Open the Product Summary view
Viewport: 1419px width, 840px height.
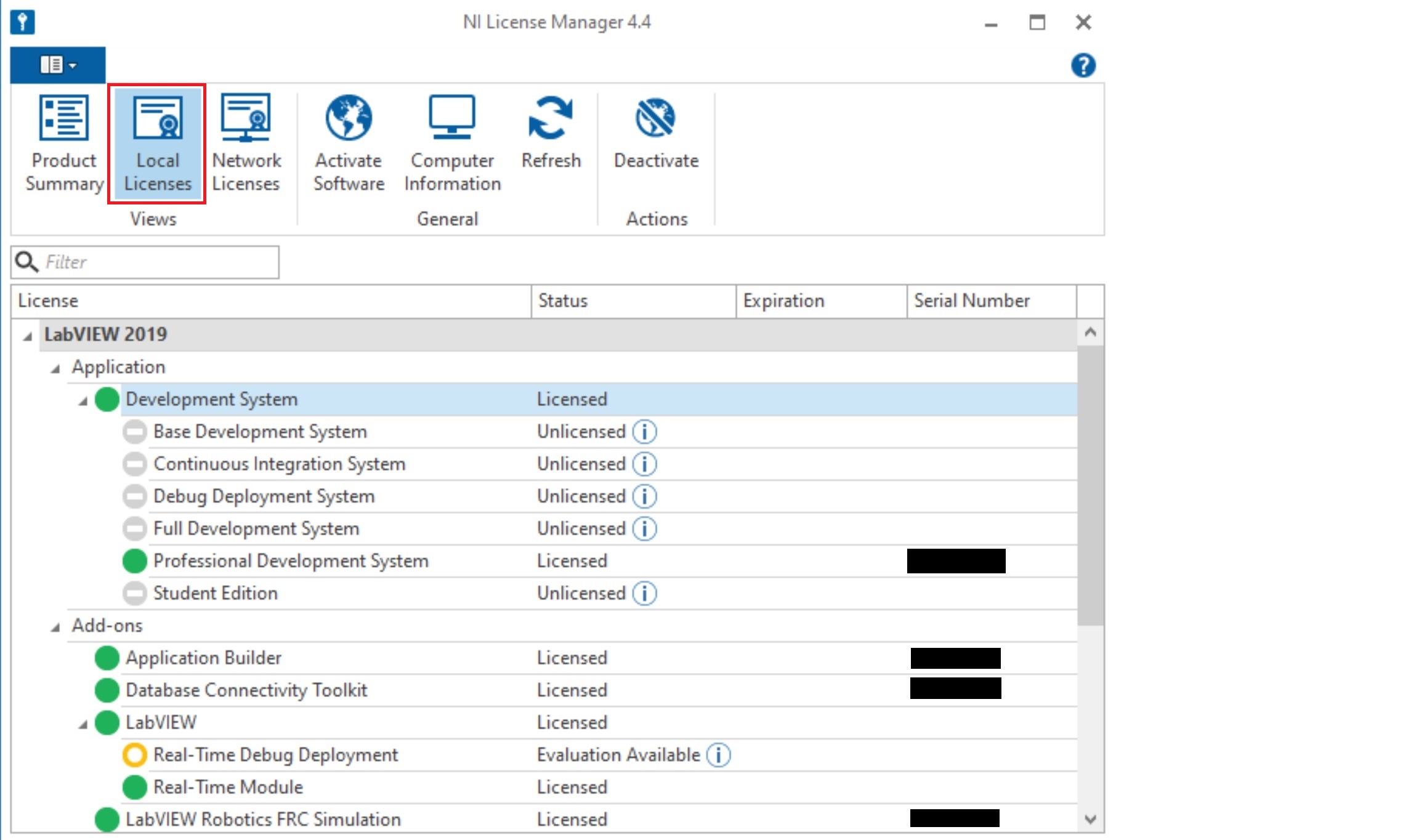pos(64,143)
